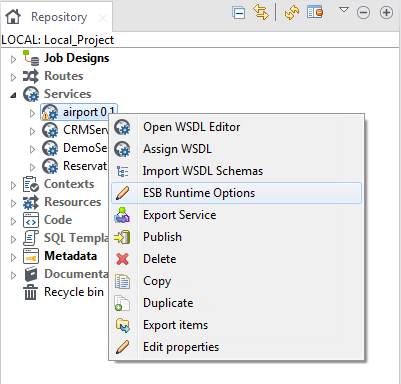Image resolution: width=401 pixels, height=384 pixels.
Task: Toggle link with editor arrows icon
Action: [x=261, y=13]
